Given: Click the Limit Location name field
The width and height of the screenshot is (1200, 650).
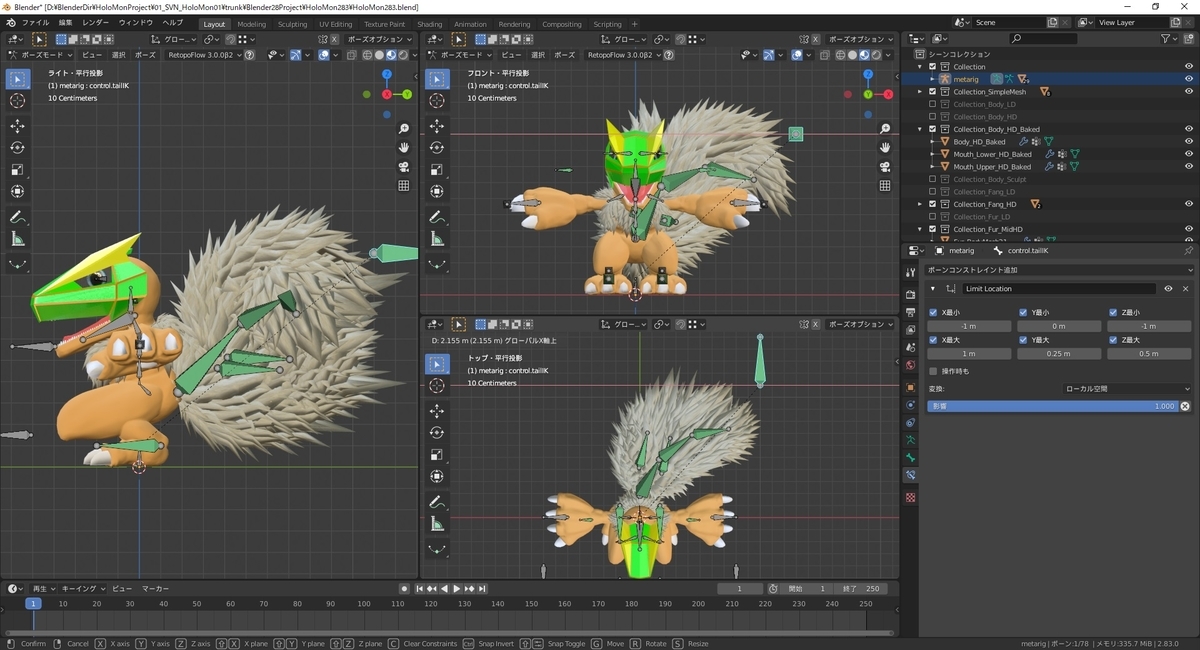Looking at the screenshot, I should tap(1059, 289).
